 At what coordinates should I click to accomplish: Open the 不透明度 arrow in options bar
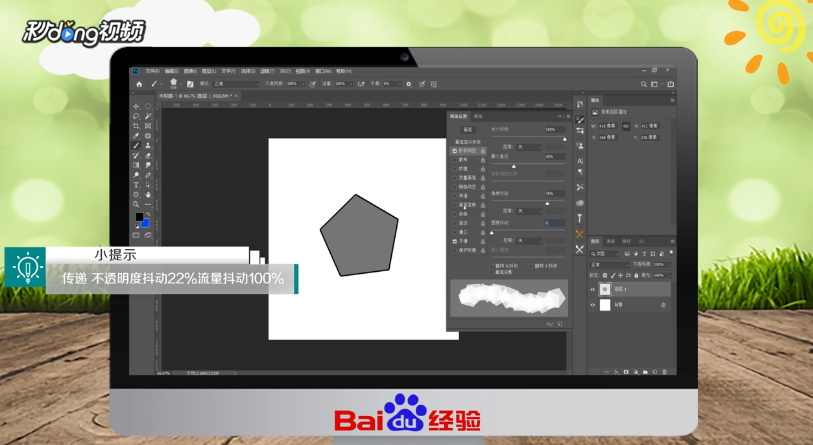tap(303, 84)
